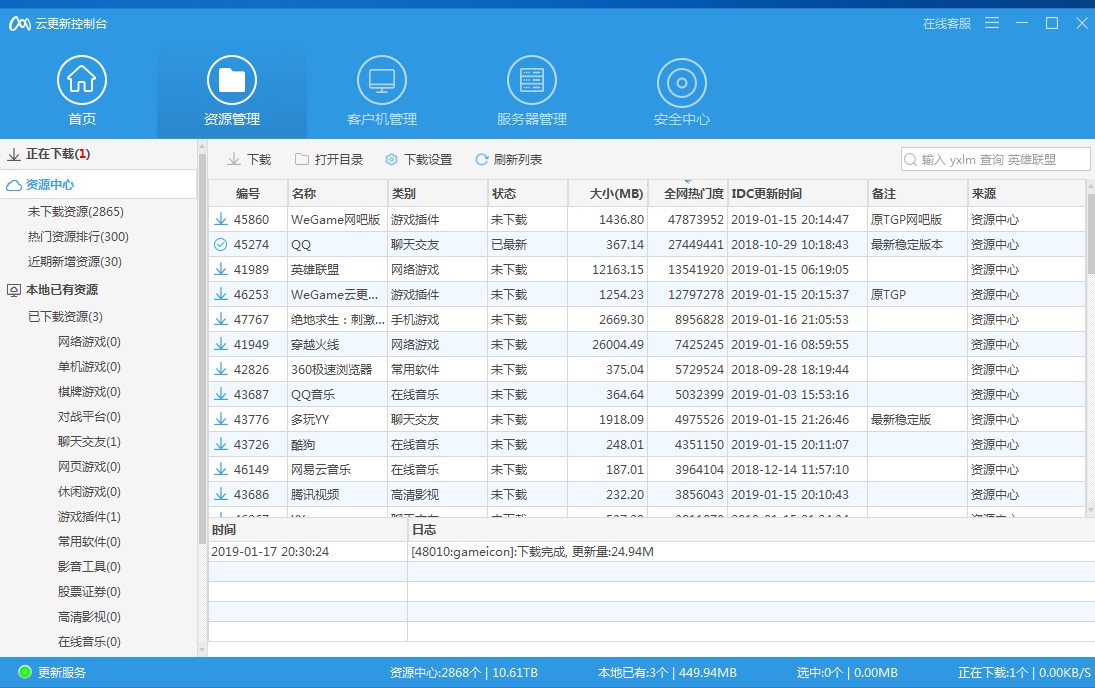This screenshot has width=1095, height=688.
Task: Click download icon for QQ音乐 row
Action: 221,395
